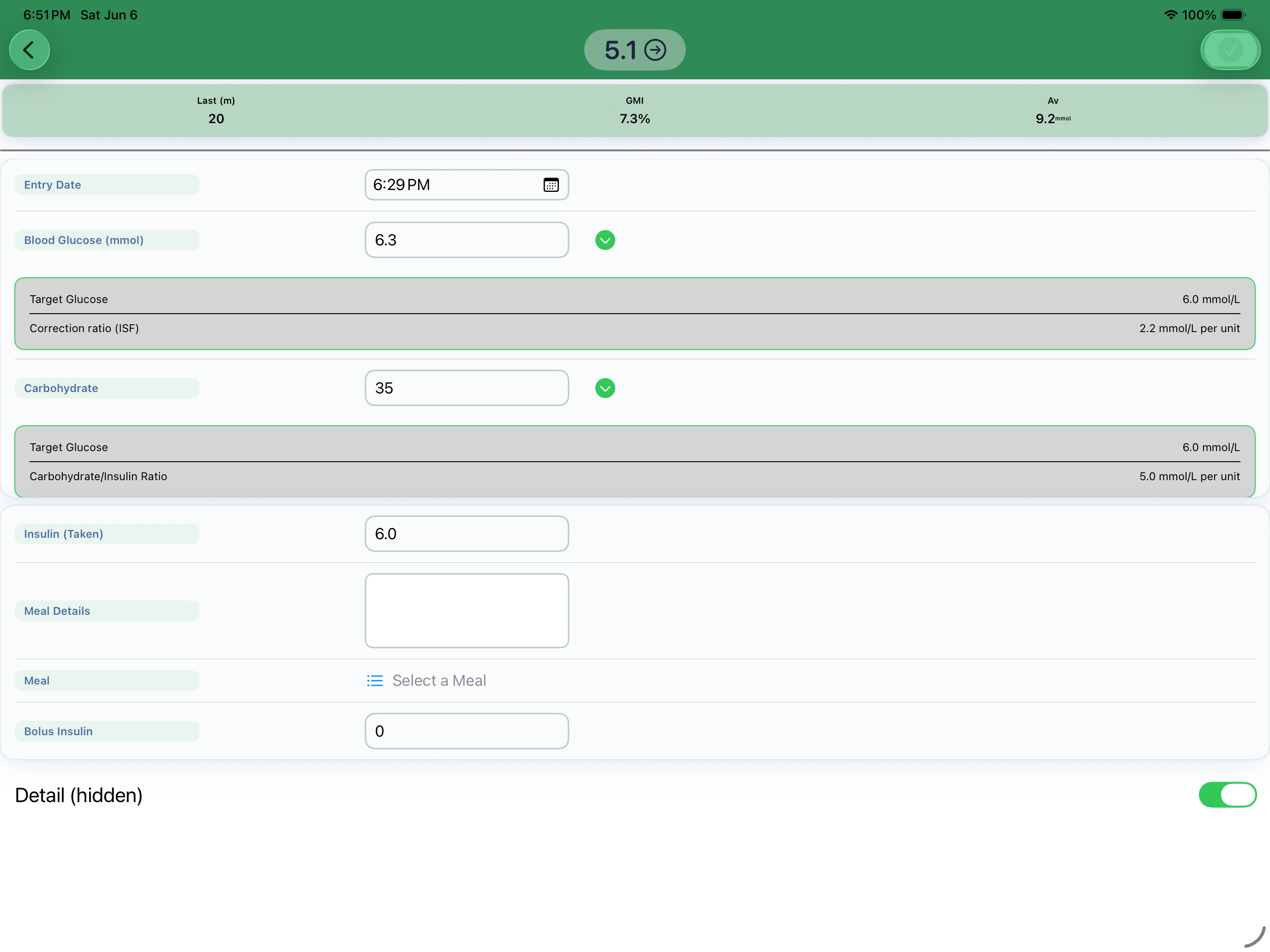The image size is (1270, 952).
Task: Tap the "Sat Jun 6" date in status bar
Action: coord(109,15)
